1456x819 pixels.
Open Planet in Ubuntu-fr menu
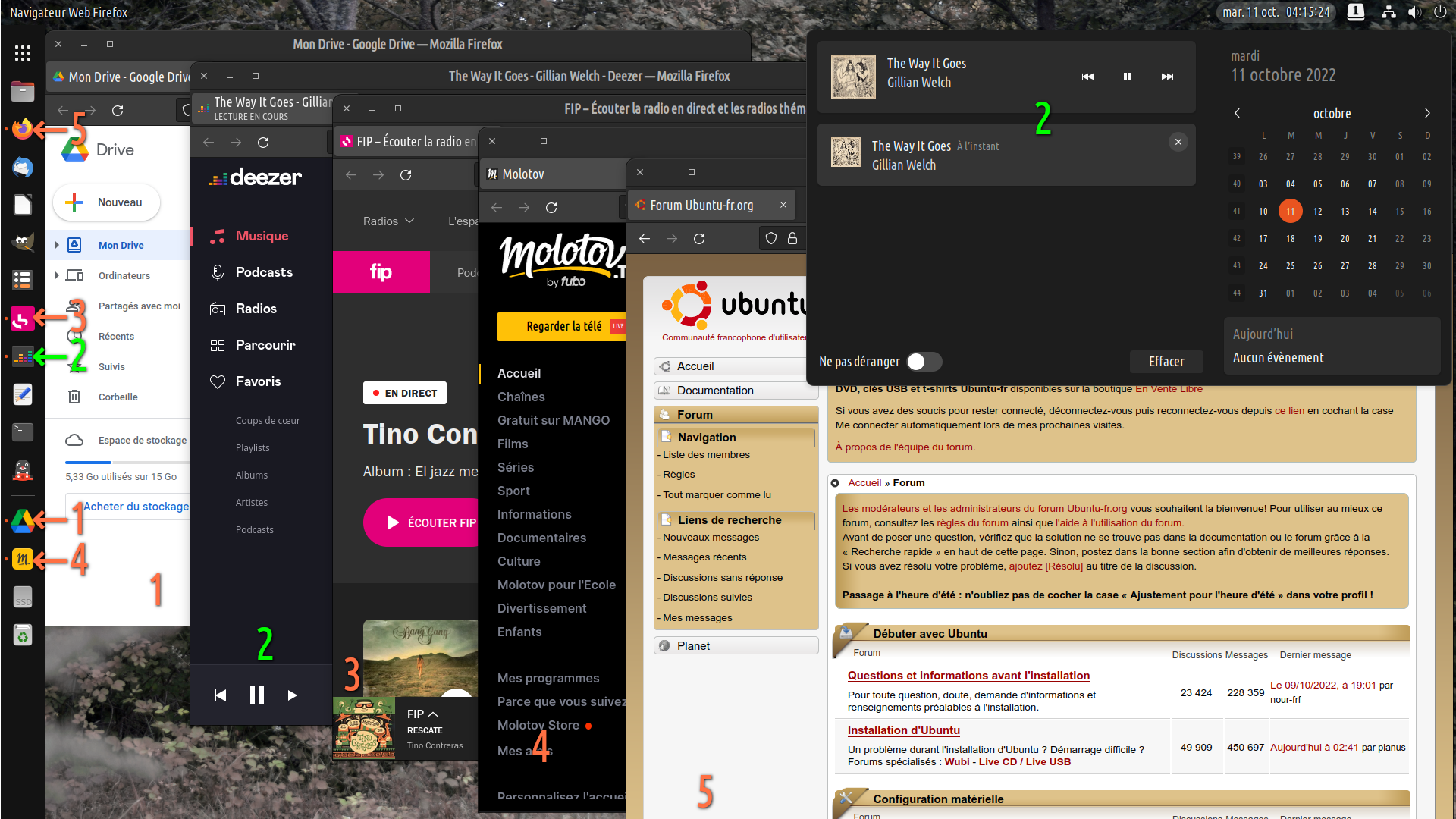pyautogui.click(x=736, y=646)
